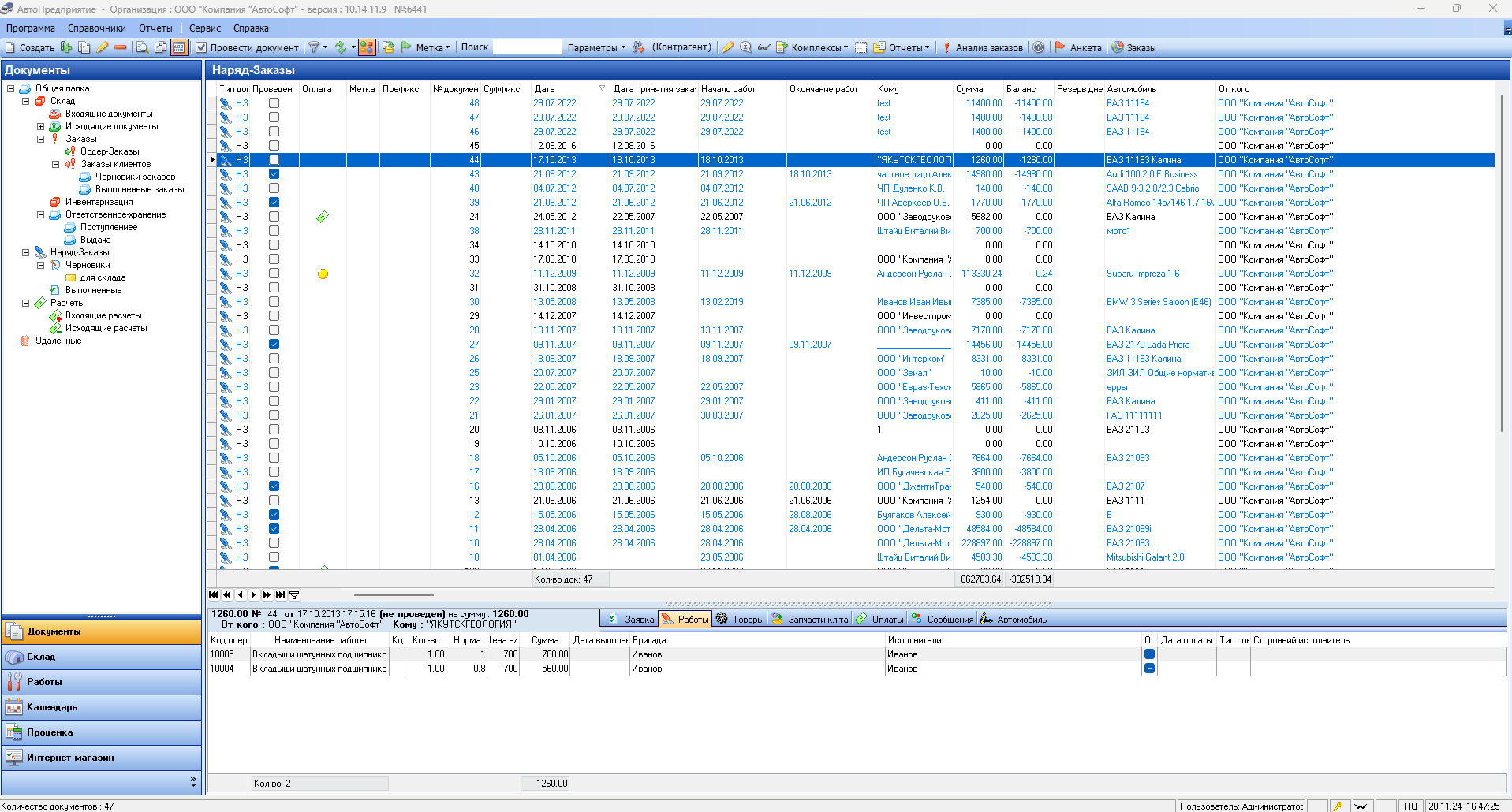Click the dotted selection rectangle icon
This screenshot has width=1512, height=812.
(x=861, y=47)
